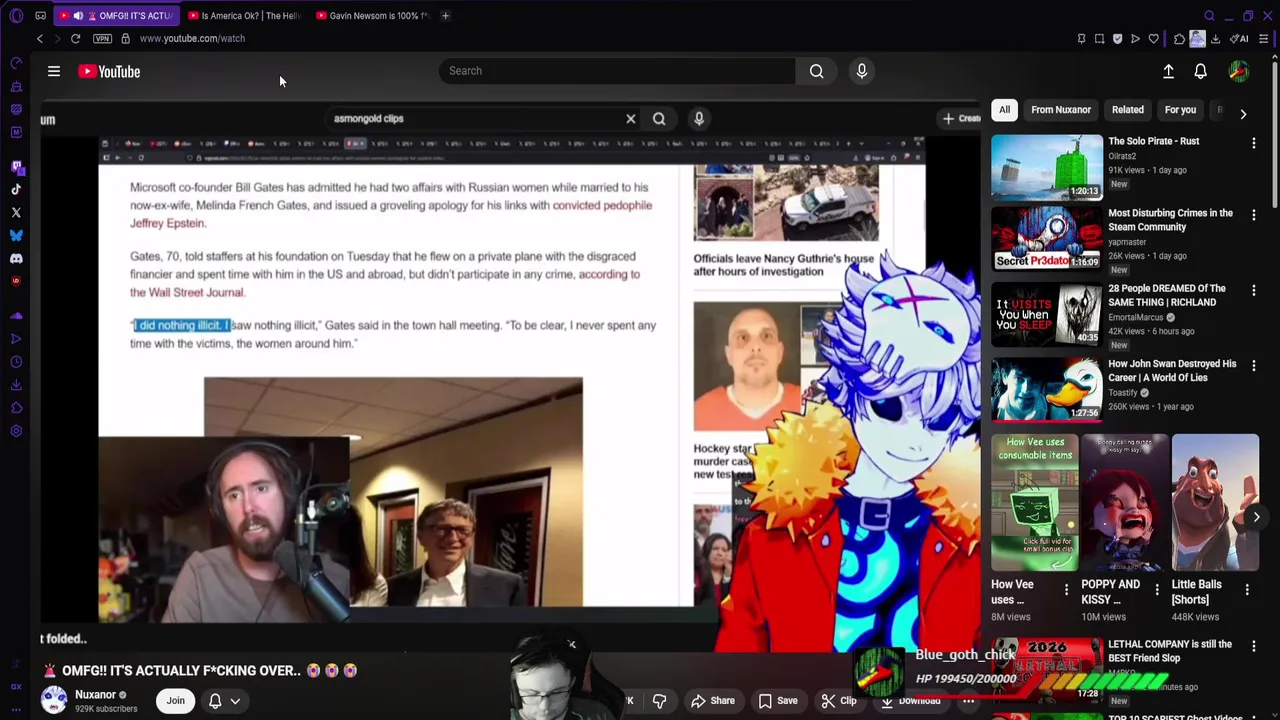Open more actions ellipsis under video
Screen dimensions: 1280x720
point(968,701)
